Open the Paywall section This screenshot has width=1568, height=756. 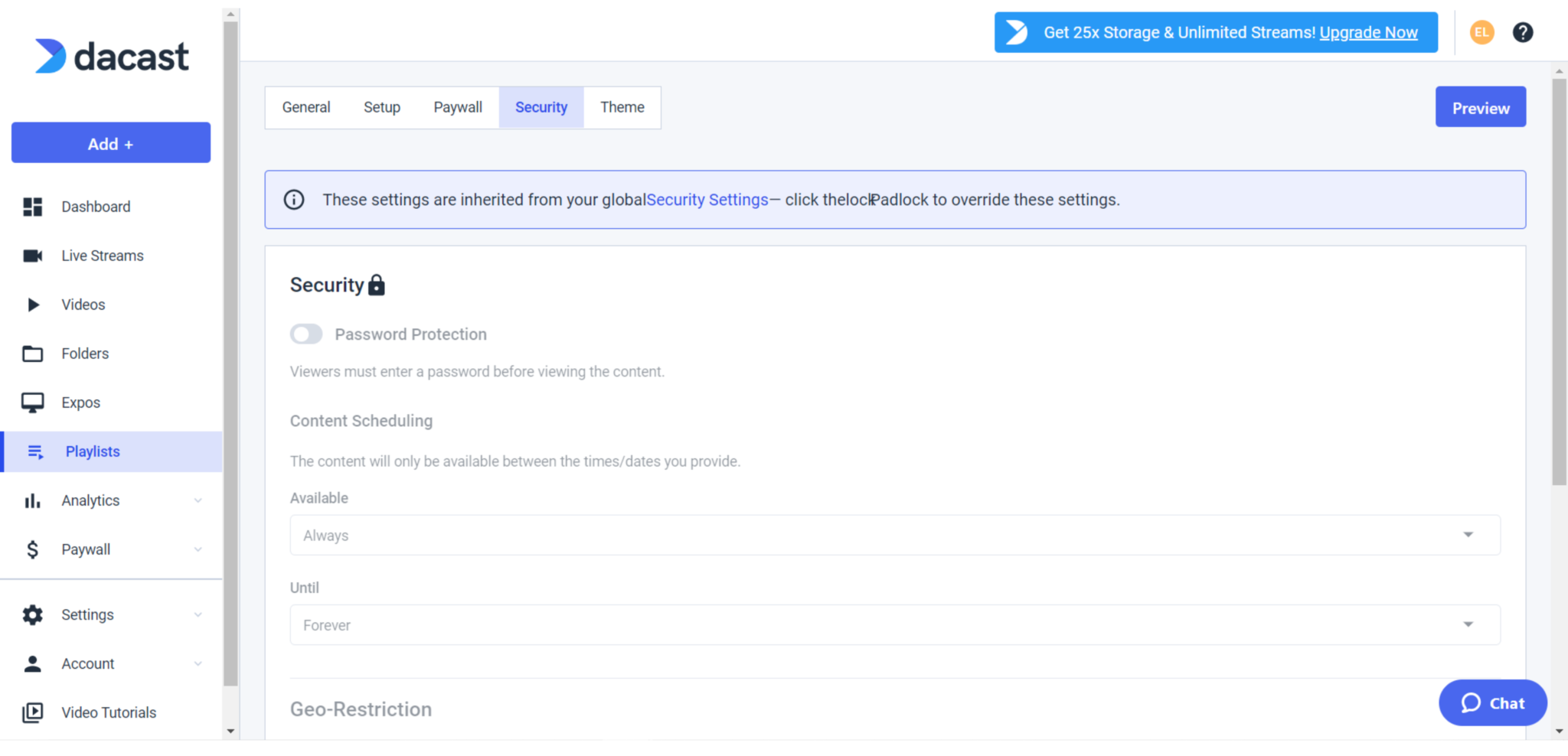(x=85, y=549)
